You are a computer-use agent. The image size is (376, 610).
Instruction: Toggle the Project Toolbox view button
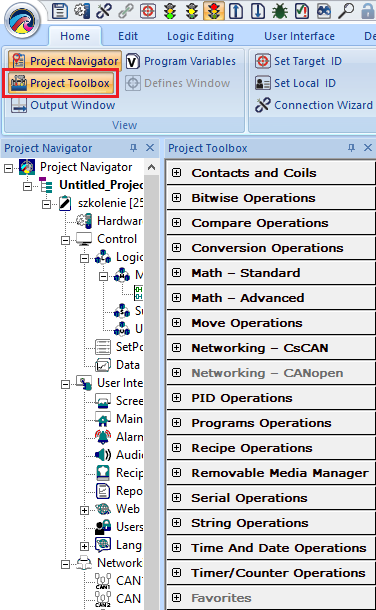point(60,83)
